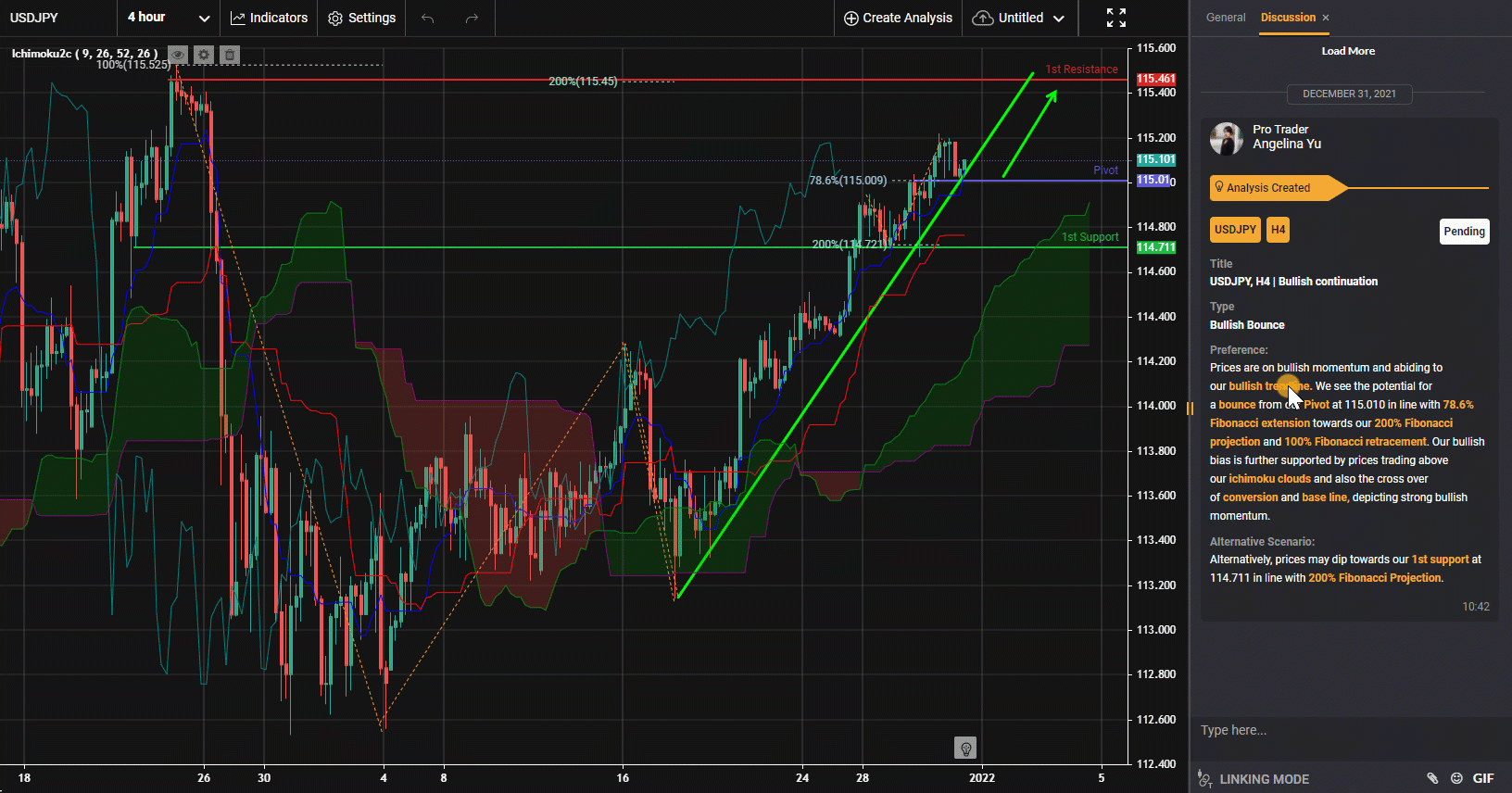Open the emoji picker
The width and height of the screenshot is (1512, 793).
tap(1456, 778)
